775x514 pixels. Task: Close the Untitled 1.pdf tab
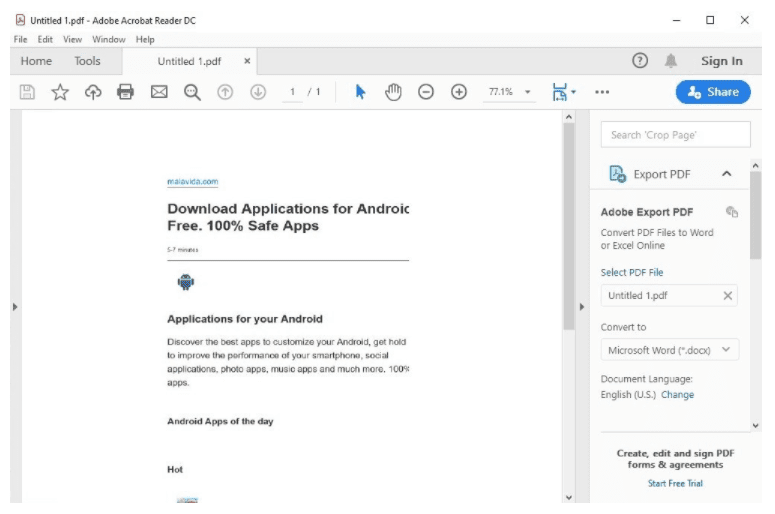247,61
